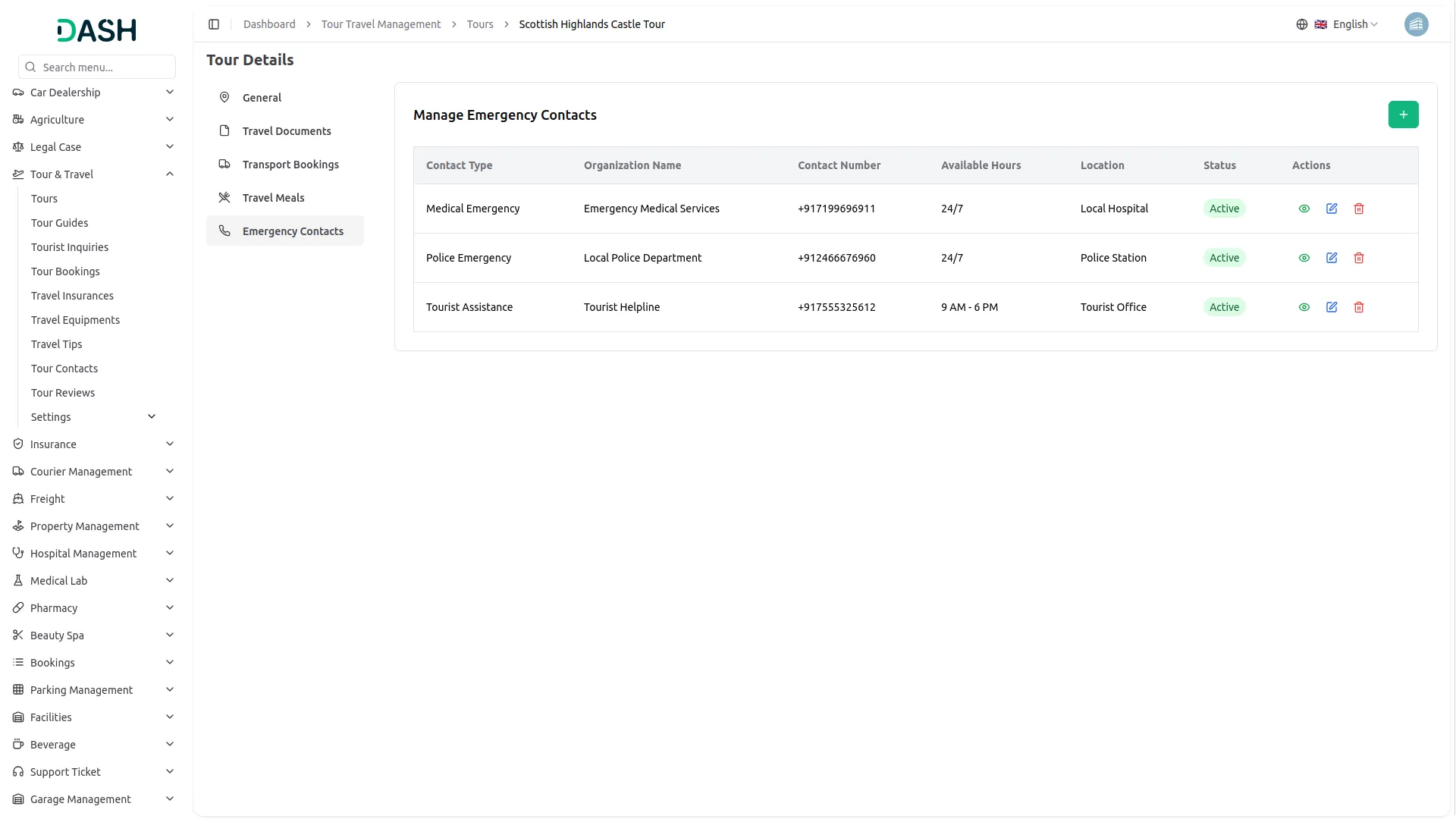Expand the Legal Case menu
Screen dimensions: 1456x819
[x=94, y=147]
